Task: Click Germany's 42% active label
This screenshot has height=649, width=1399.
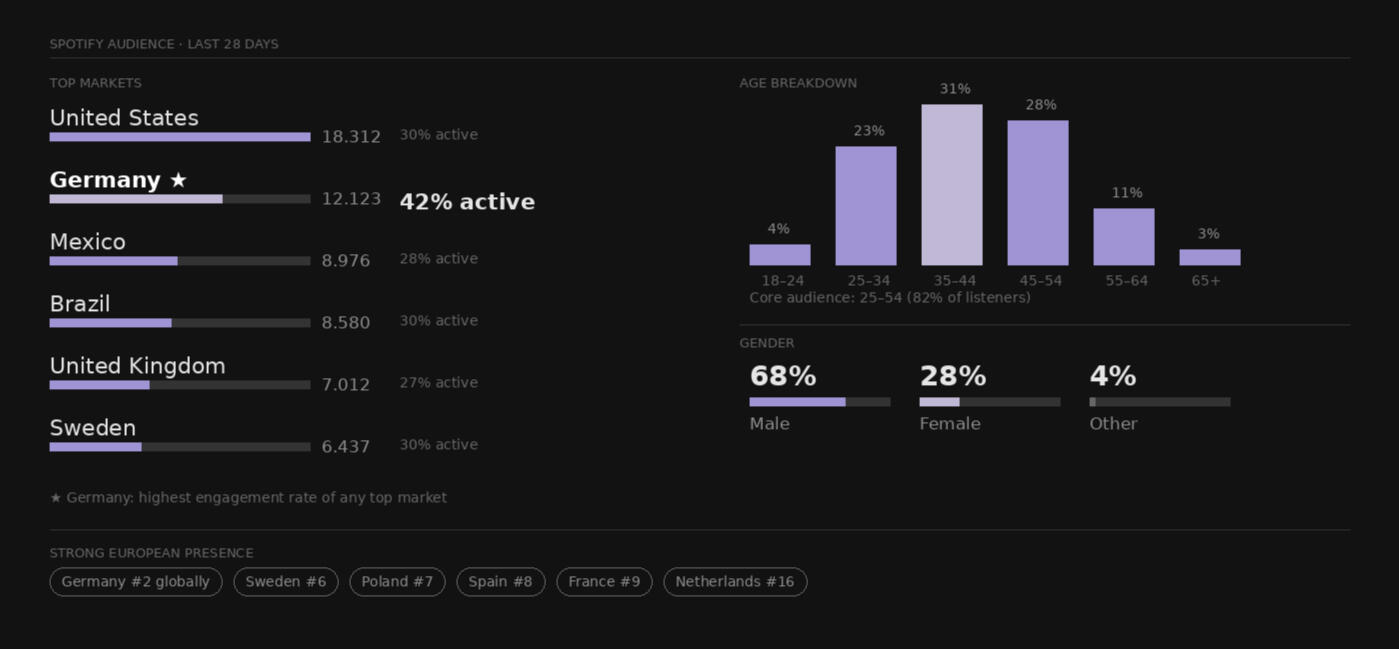Action: click(467, 202)
